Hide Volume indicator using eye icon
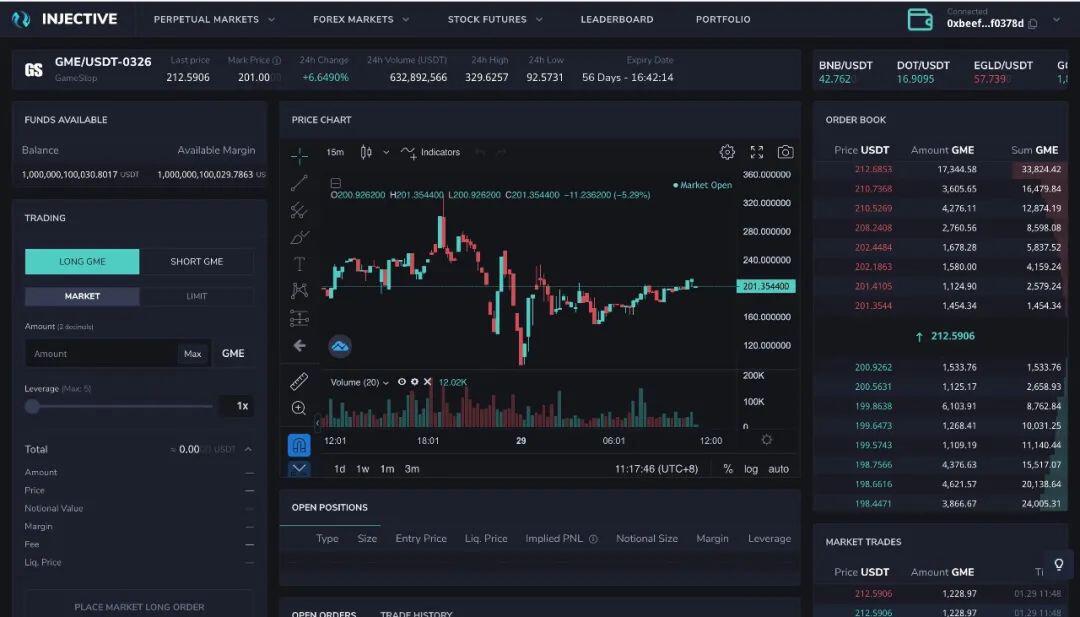The width and height of the screenshot is (1080, 617). (x=402, y=381)
